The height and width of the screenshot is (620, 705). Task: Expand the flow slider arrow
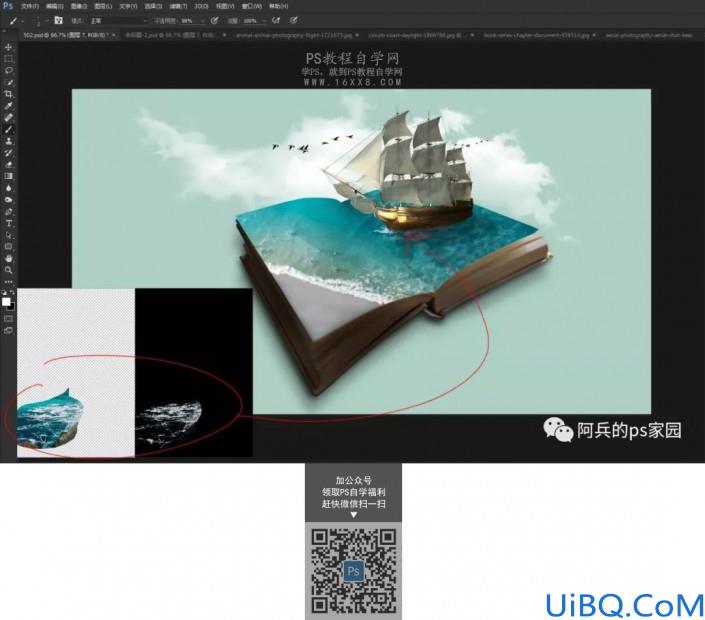click(264, 21)
